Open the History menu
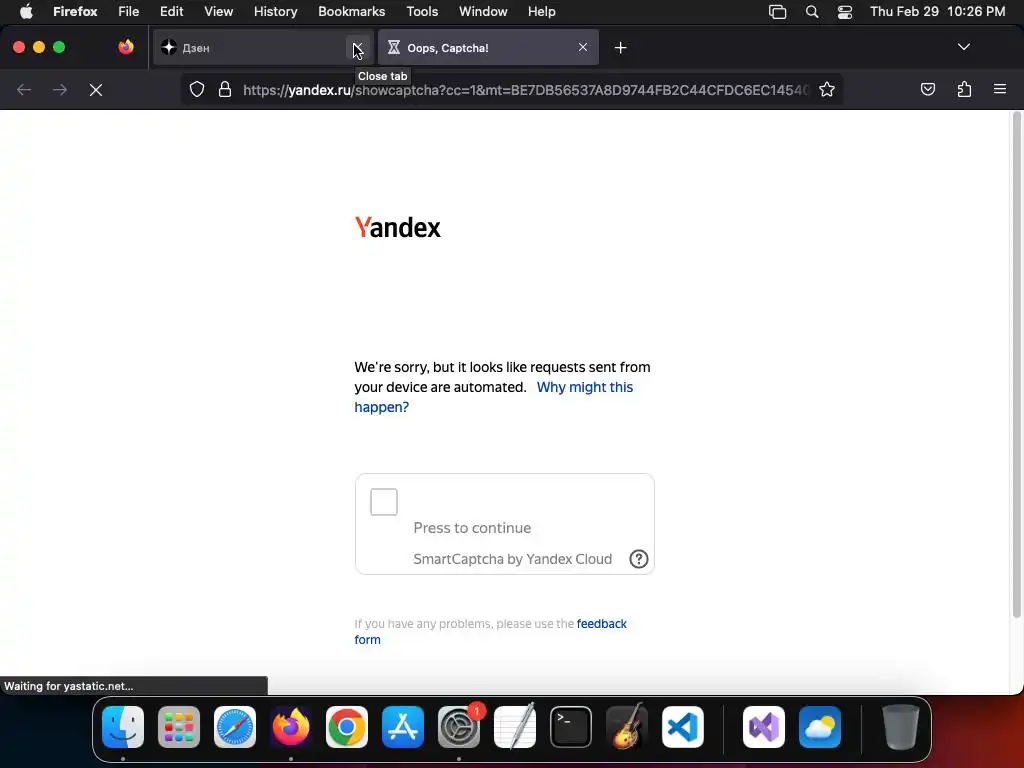Image resolution: width=1024 pixels, height=768 pixels. [x=276, y=11]
